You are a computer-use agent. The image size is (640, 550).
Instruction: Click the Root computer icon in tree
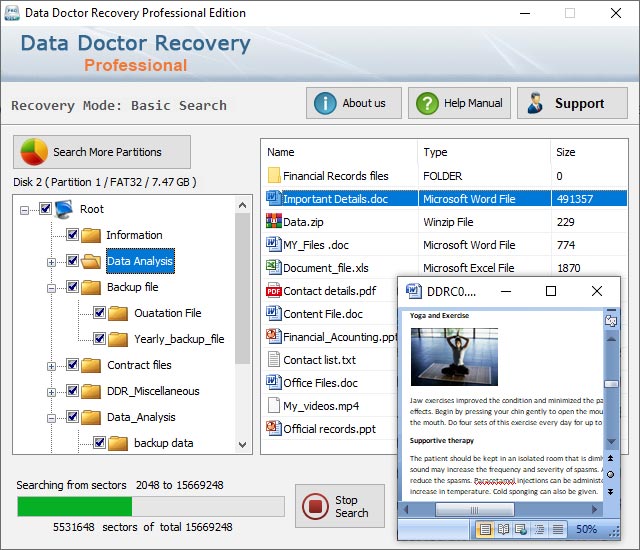64,209
